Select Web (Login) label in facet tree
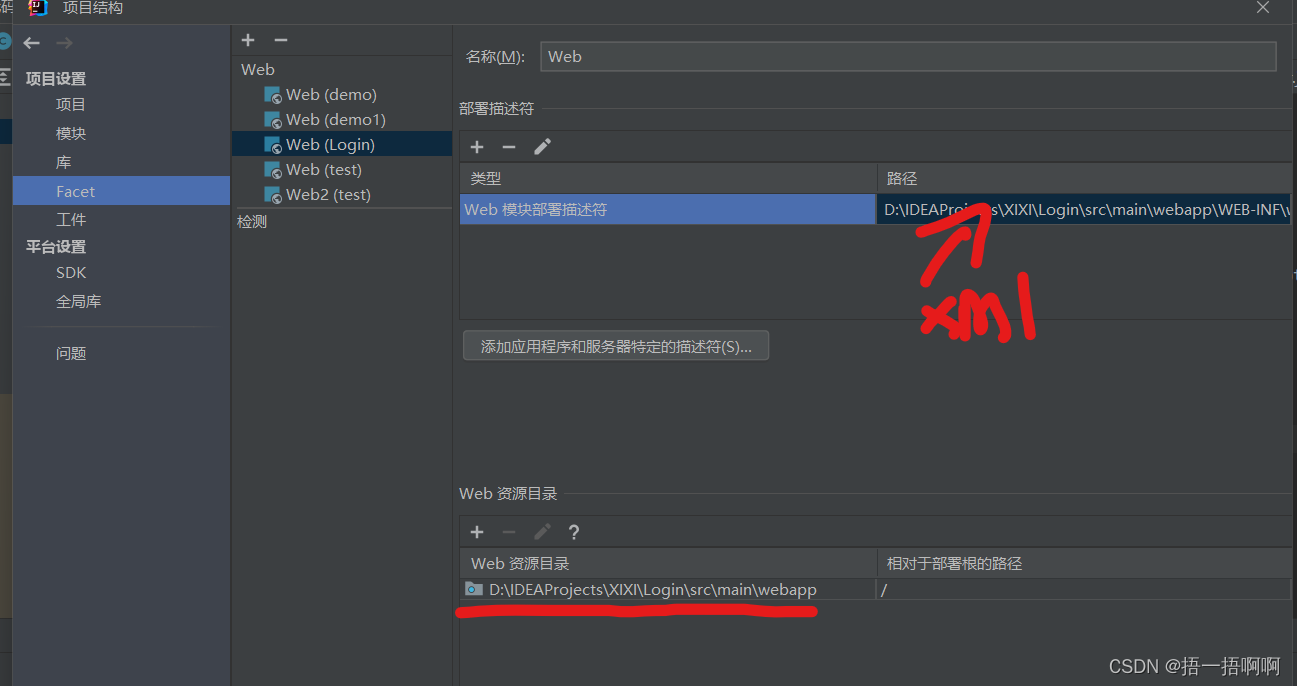This screenshot has width=1297, height=686. coord(330,145)
